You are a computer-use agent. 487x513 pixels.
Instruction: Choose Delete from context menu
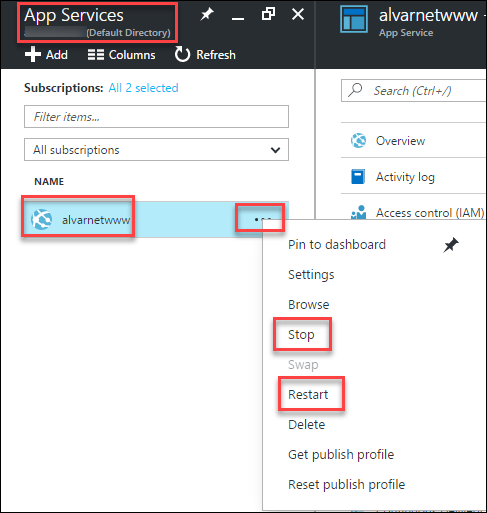pos(306,425)
